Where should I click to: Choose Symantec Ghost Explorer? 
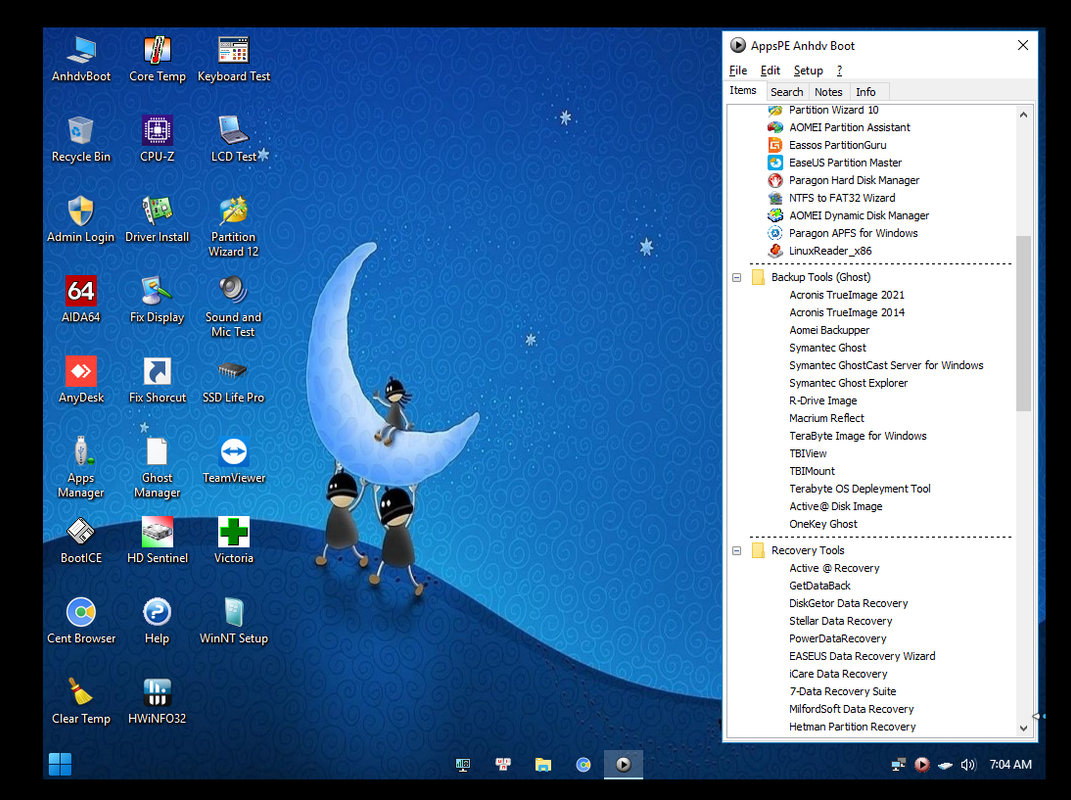tap(848, 383)
